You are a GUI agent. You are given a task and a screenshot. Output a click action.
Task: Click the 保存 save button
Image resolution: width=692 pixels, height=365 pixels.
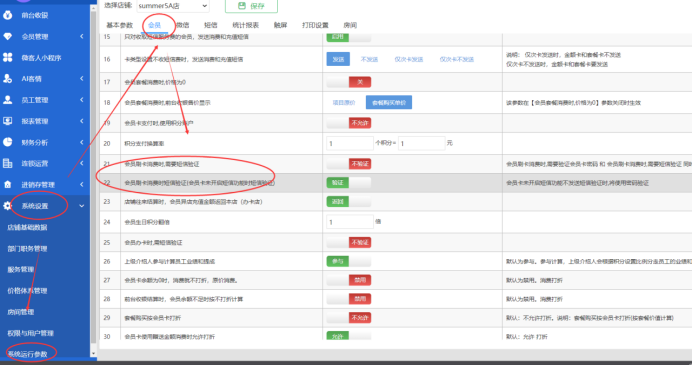pos(252,6)
